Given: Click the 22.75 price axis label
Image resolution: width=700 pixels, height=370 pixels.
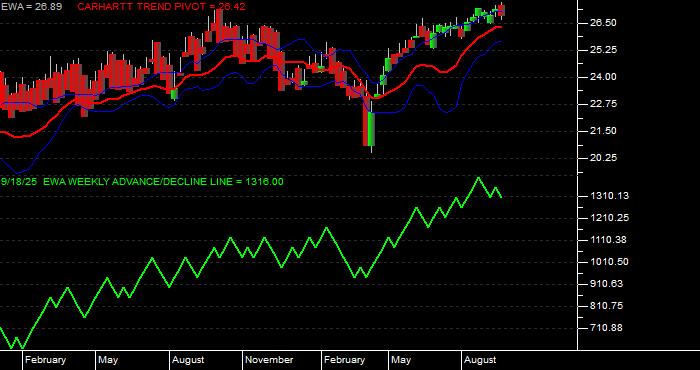Looking at the screenshot, I should 603,104.
